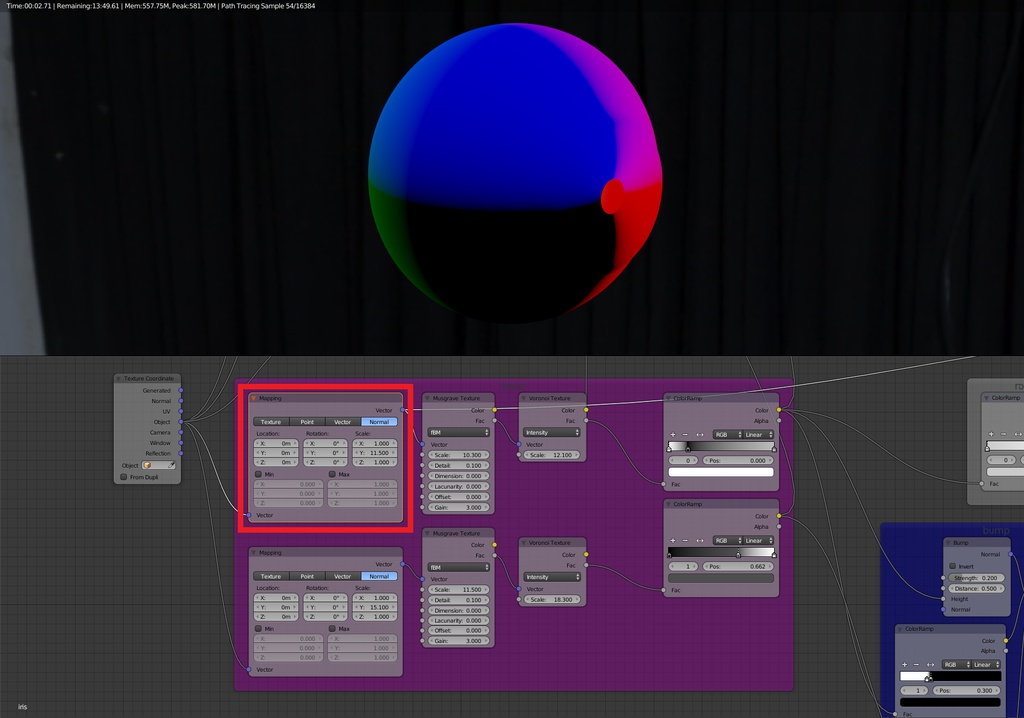The image size is (1024, 718).
Task: Open the Linear interpolation dropdown on ColorRamp
Action: 753,434
